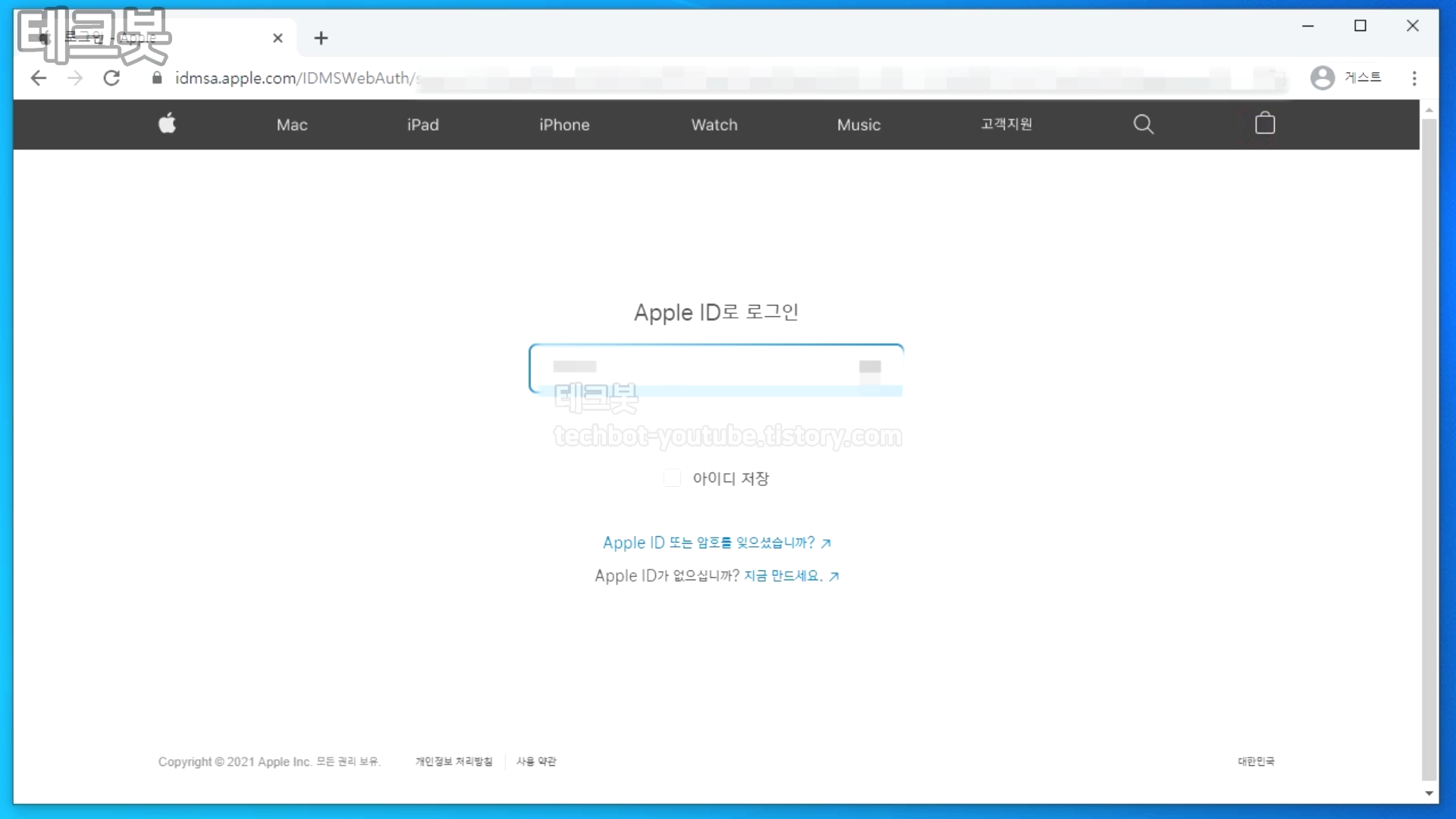
Task: Click the scrollbar down arrow
Action: pyautogui.click(x=1429, y=794)
